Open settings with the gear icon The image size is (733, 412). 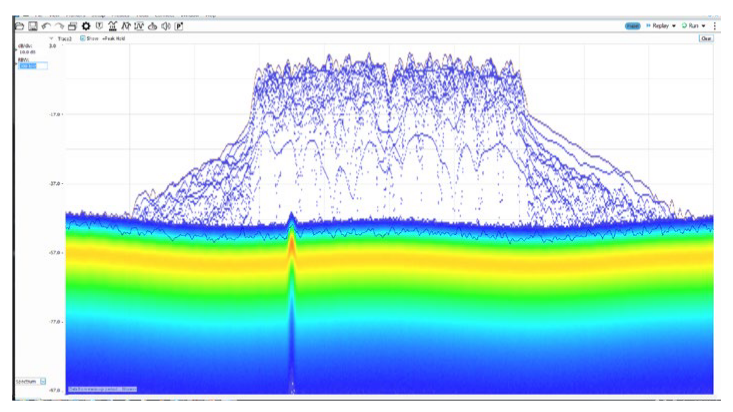coord(86,25)
